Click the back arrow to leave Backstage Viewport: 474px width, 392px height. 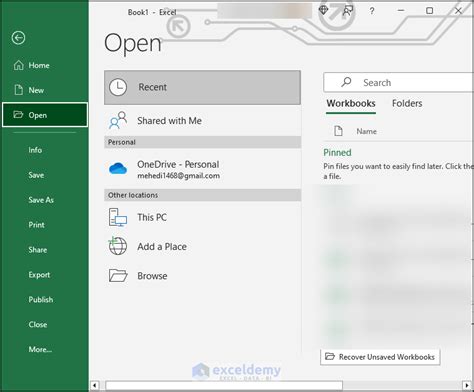(18, 38)
